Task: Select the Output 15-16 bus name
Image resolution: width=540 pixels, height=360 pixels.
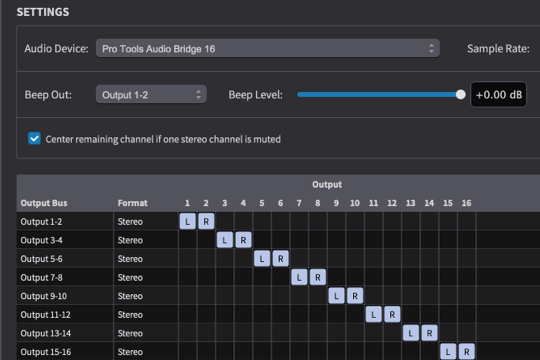Action: [45, 352]
